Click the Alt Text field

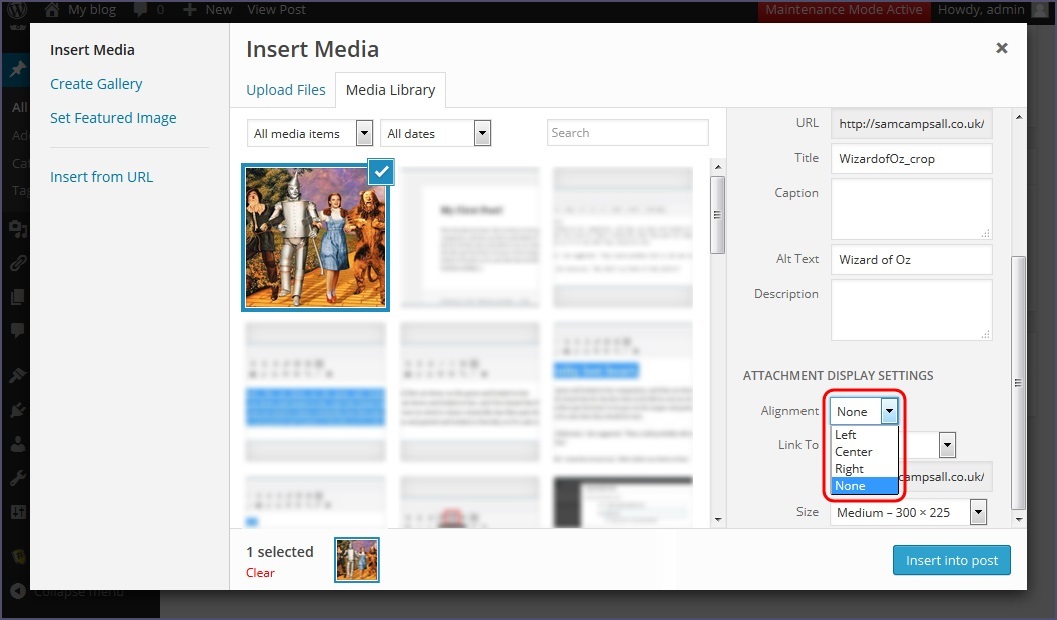click(x=911, y=260)
